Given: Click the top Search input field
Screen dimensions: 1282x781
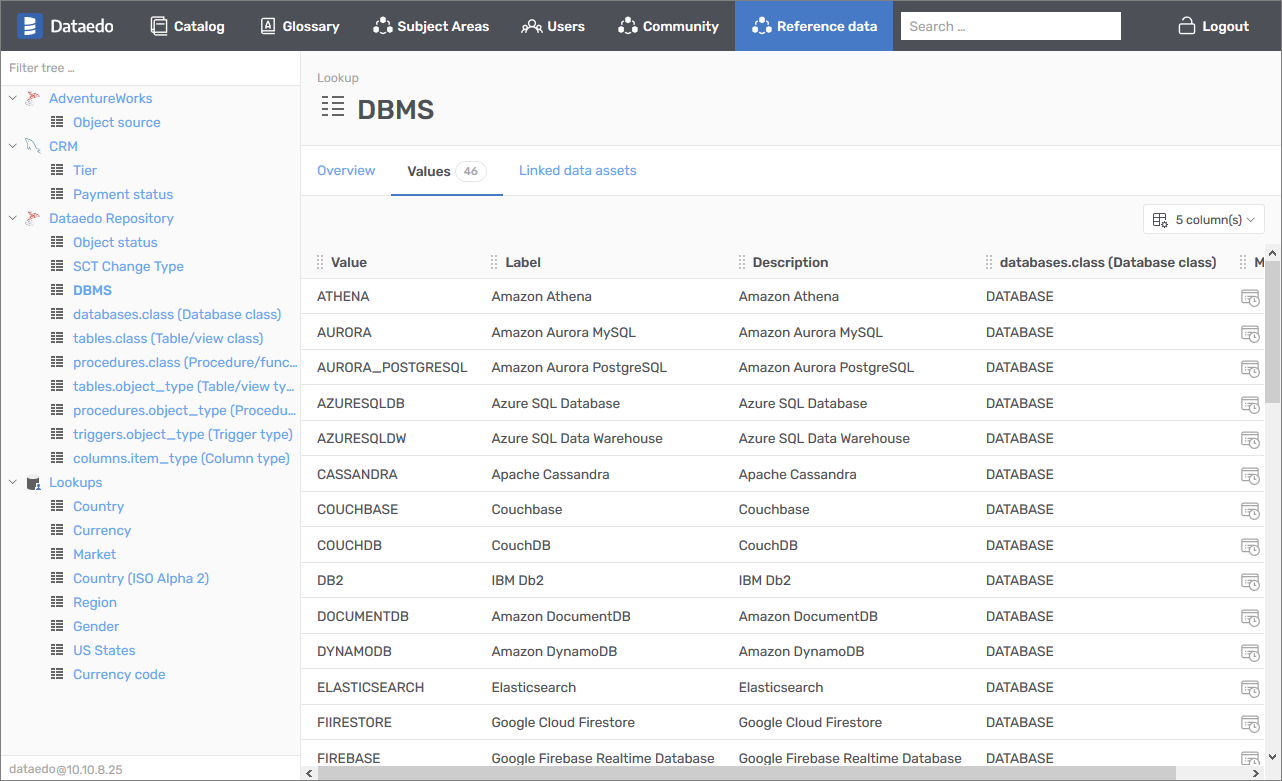Looking at the screenshot, I should pos(1010,26).
